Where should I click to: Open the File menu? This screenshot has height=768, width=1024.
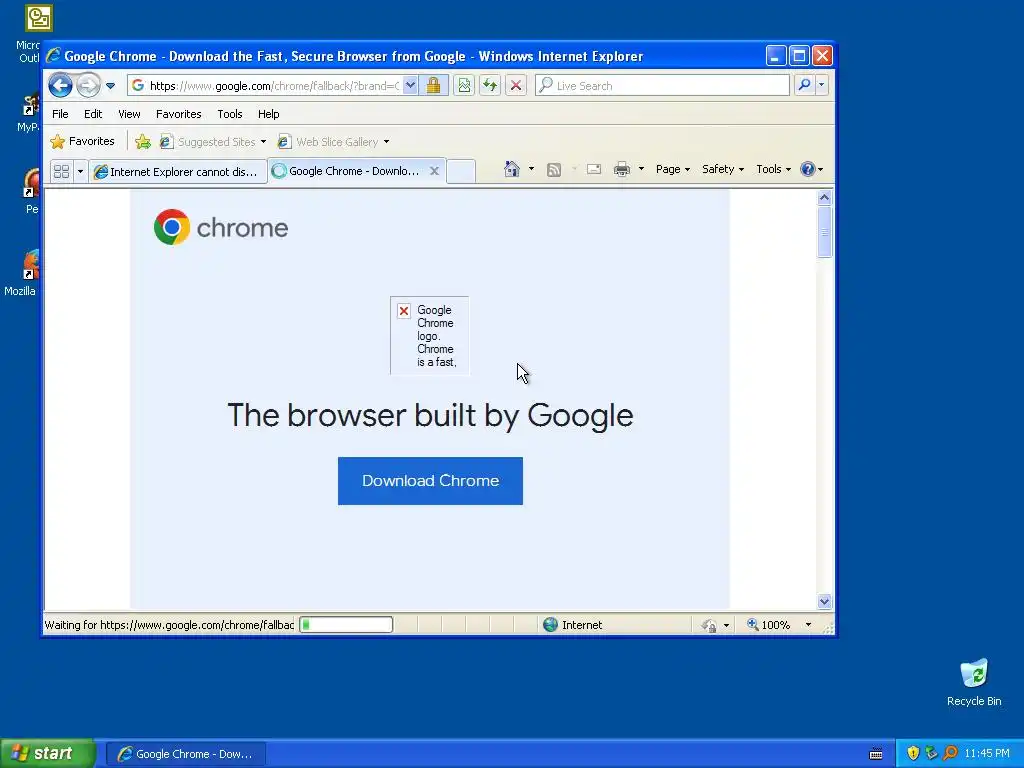click(x=60, y=114)
